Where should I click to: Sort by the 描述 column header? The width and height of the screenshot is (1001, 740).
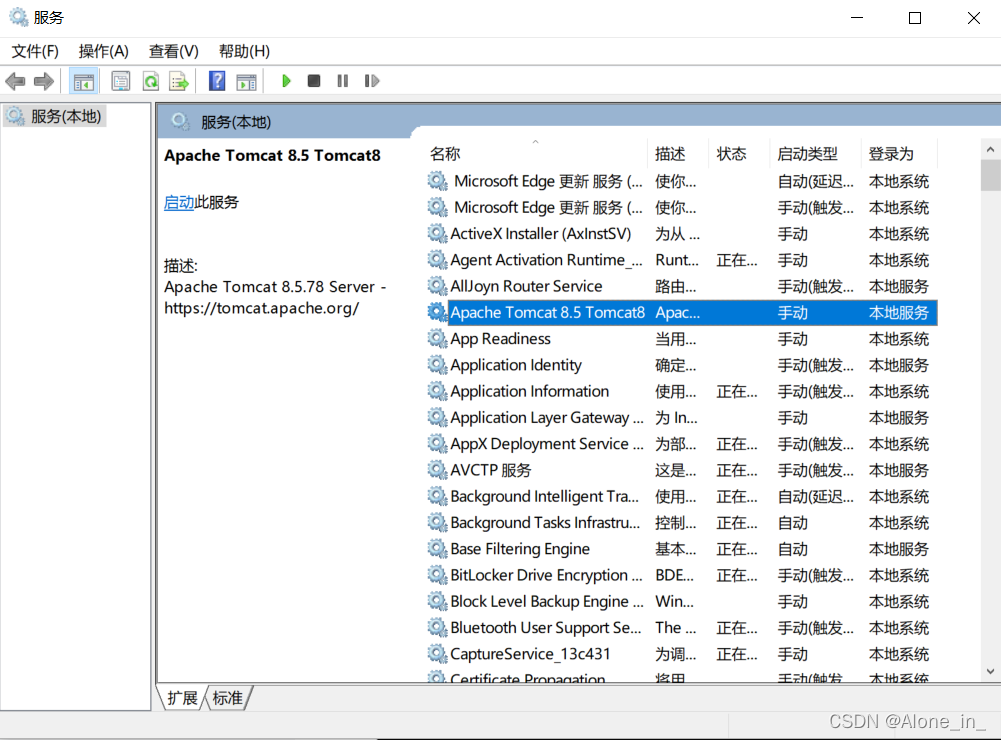pyautogui.click(x=670, y=153)
